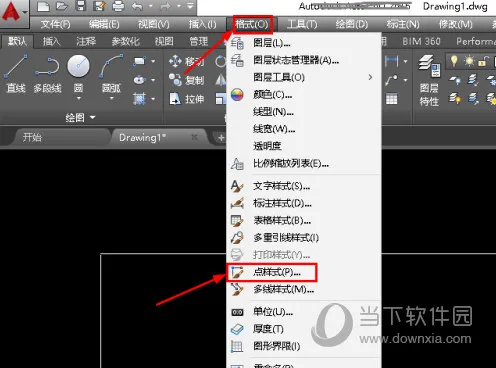
Task: Select the 圆弧 arc tool
Action: [x=111, y=74]
